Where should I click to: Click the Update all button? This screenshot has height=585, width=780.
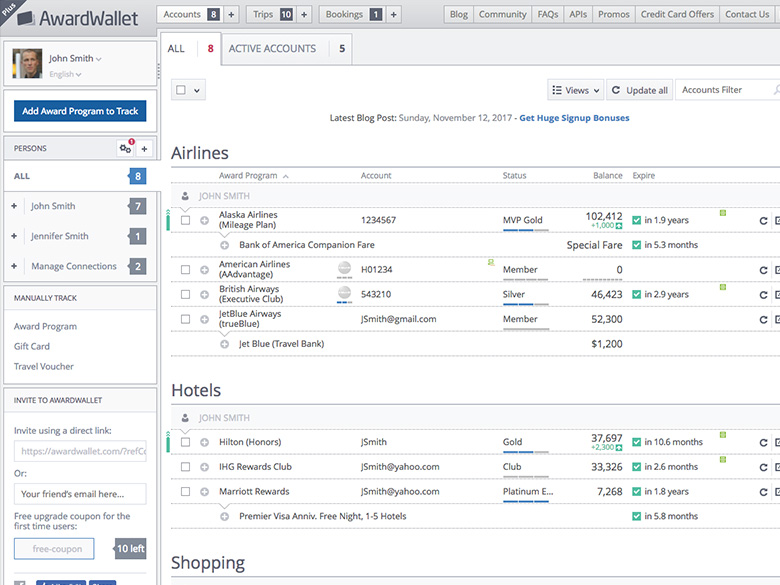[x=639, y=90]
